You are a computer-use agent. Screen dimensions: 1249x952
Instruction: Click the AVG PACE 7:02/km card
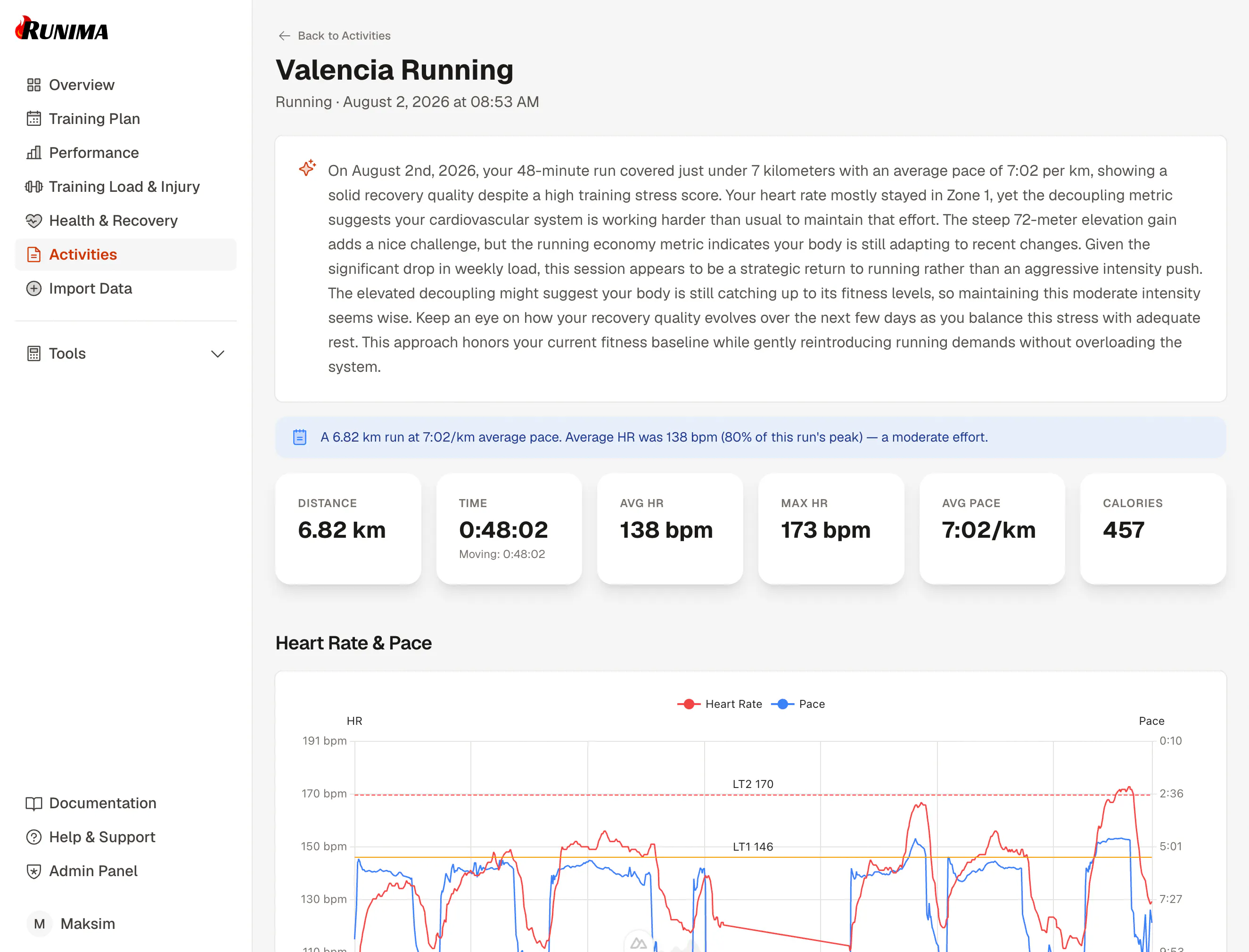[992, 529]
